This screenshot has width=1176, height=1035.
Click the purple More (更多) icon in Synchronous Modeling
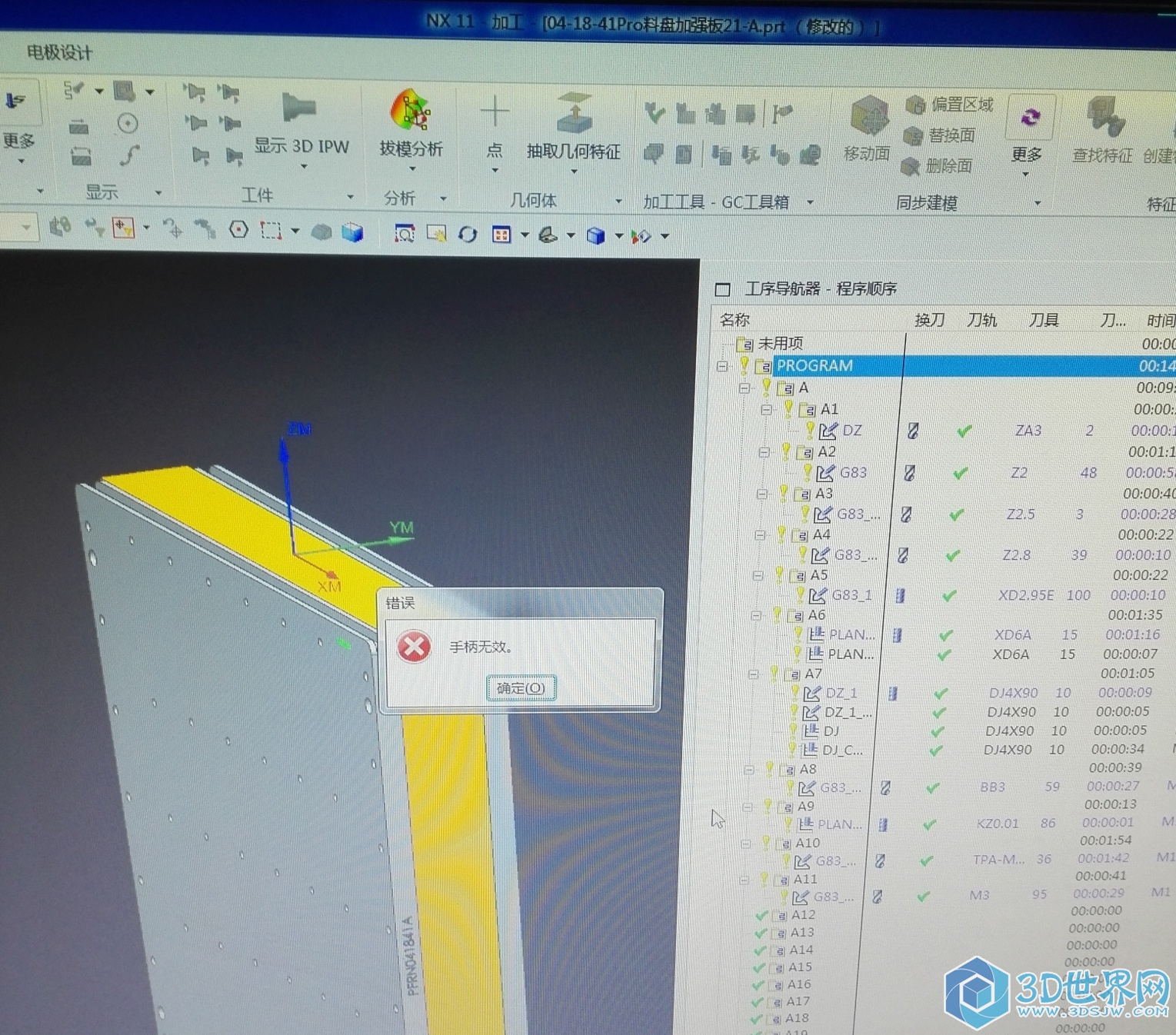click(1030, 118)
